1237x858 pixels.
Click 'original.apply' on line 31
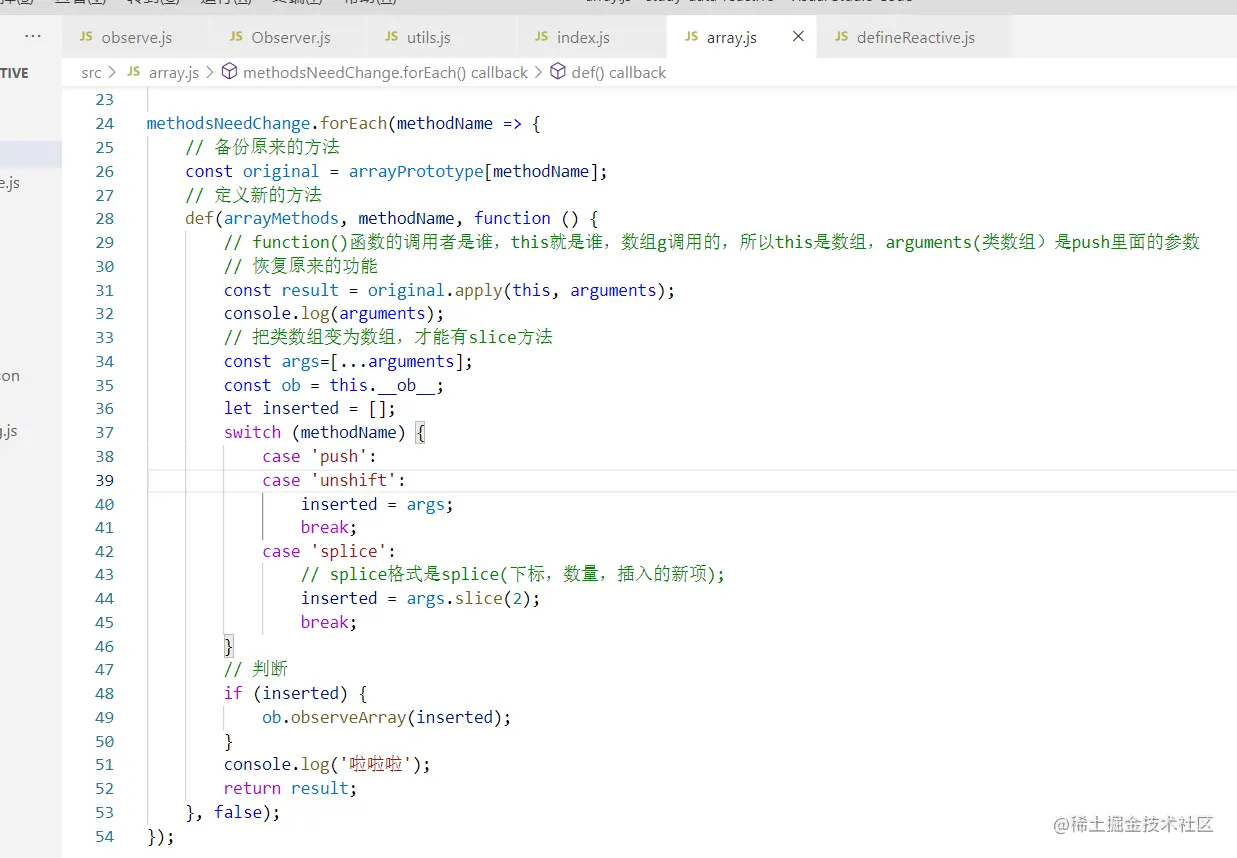pos(435,290)
